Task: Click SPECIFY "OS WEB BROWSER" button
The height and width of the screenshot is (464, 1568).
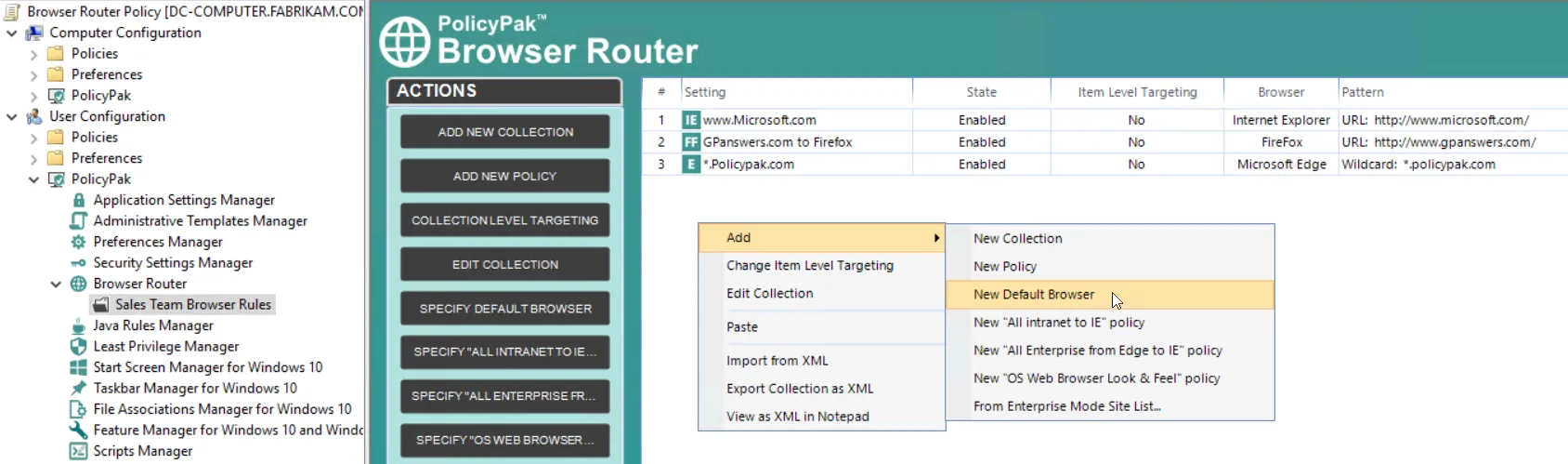Action: 505,440
